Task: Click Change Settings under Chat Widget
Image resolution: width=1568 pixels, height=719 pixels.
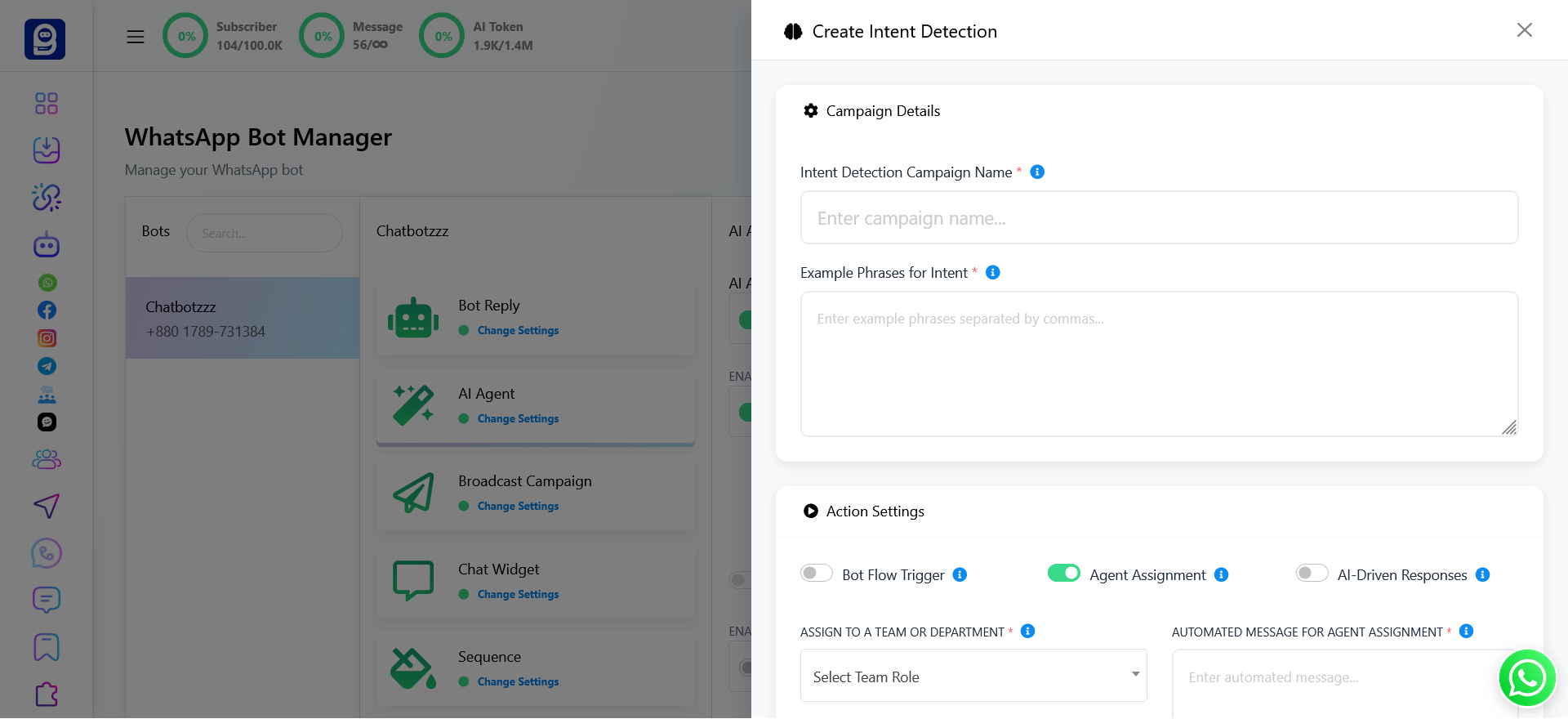Action: click(x=518, y=595)
